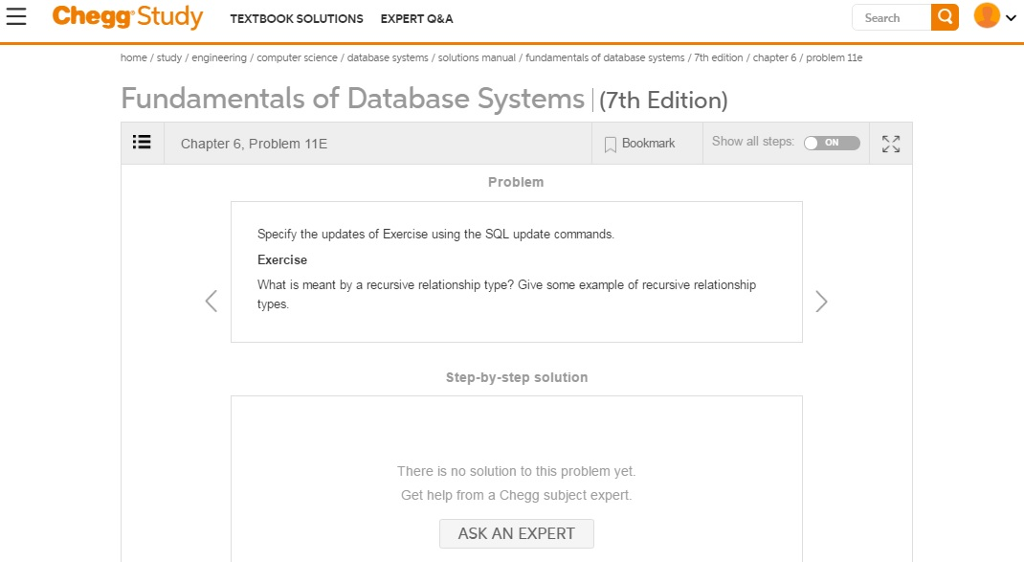Expand the account dropdown arrow

point(1011,18)
